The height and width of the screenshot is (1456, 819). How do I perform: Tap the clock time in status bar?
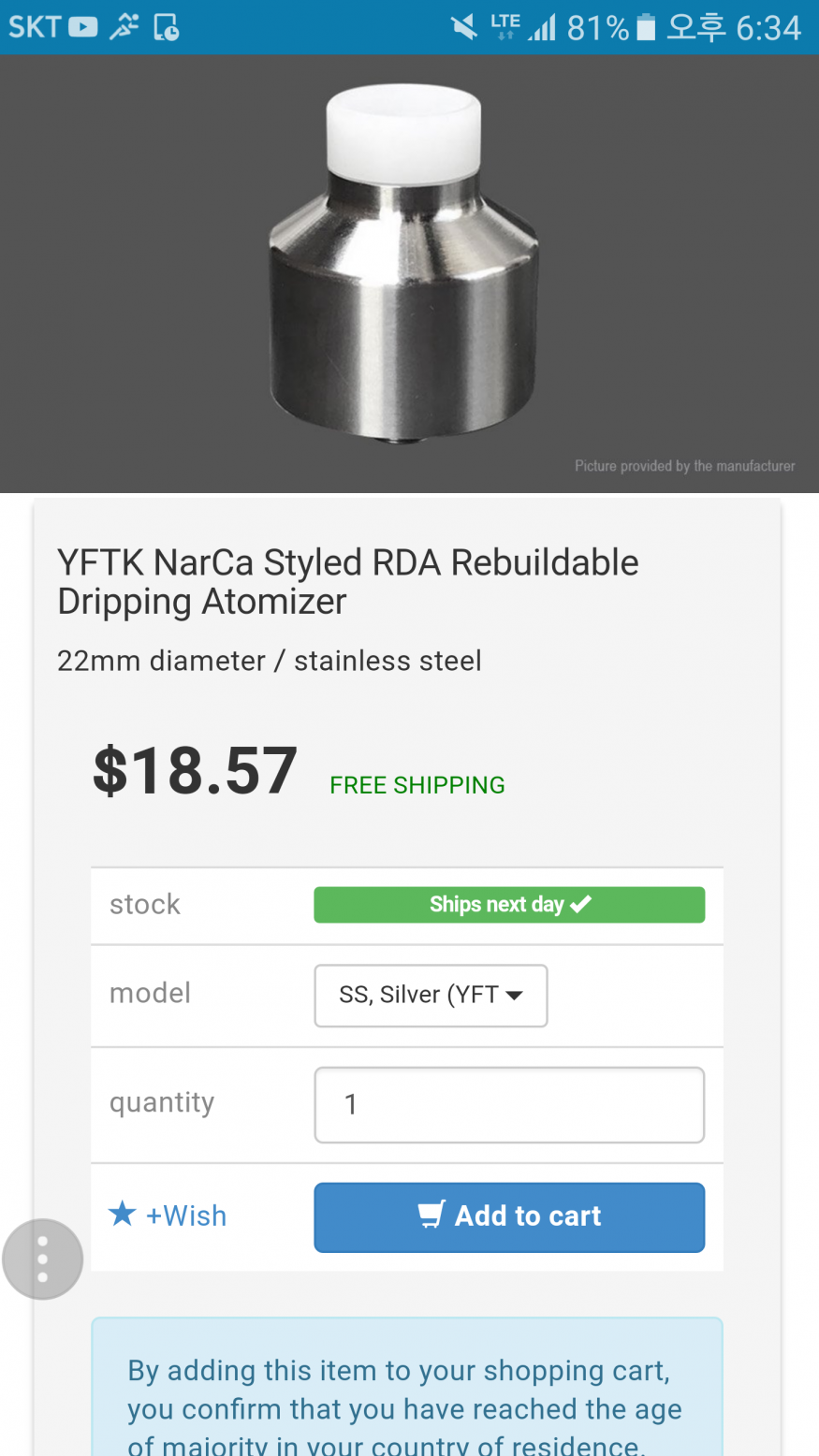pyautogui.click(x=768, y=27)
